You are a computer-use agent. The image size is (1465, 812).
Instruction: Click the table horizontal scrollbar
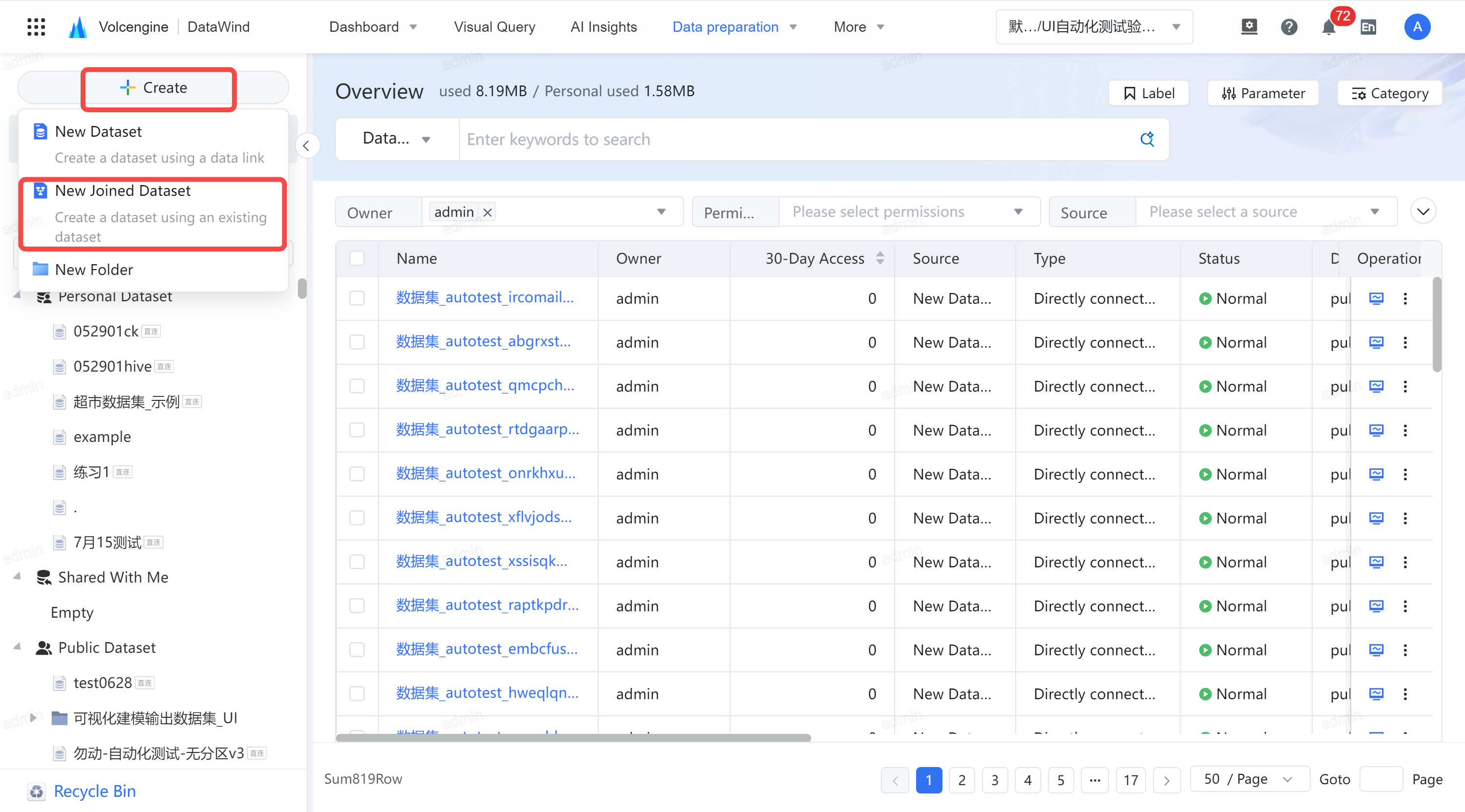[573, 737]
